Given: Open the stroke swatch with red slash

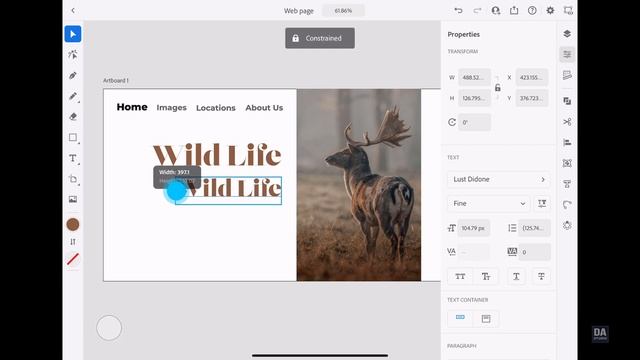Looking at the screenshot, I should coord(73,259).
